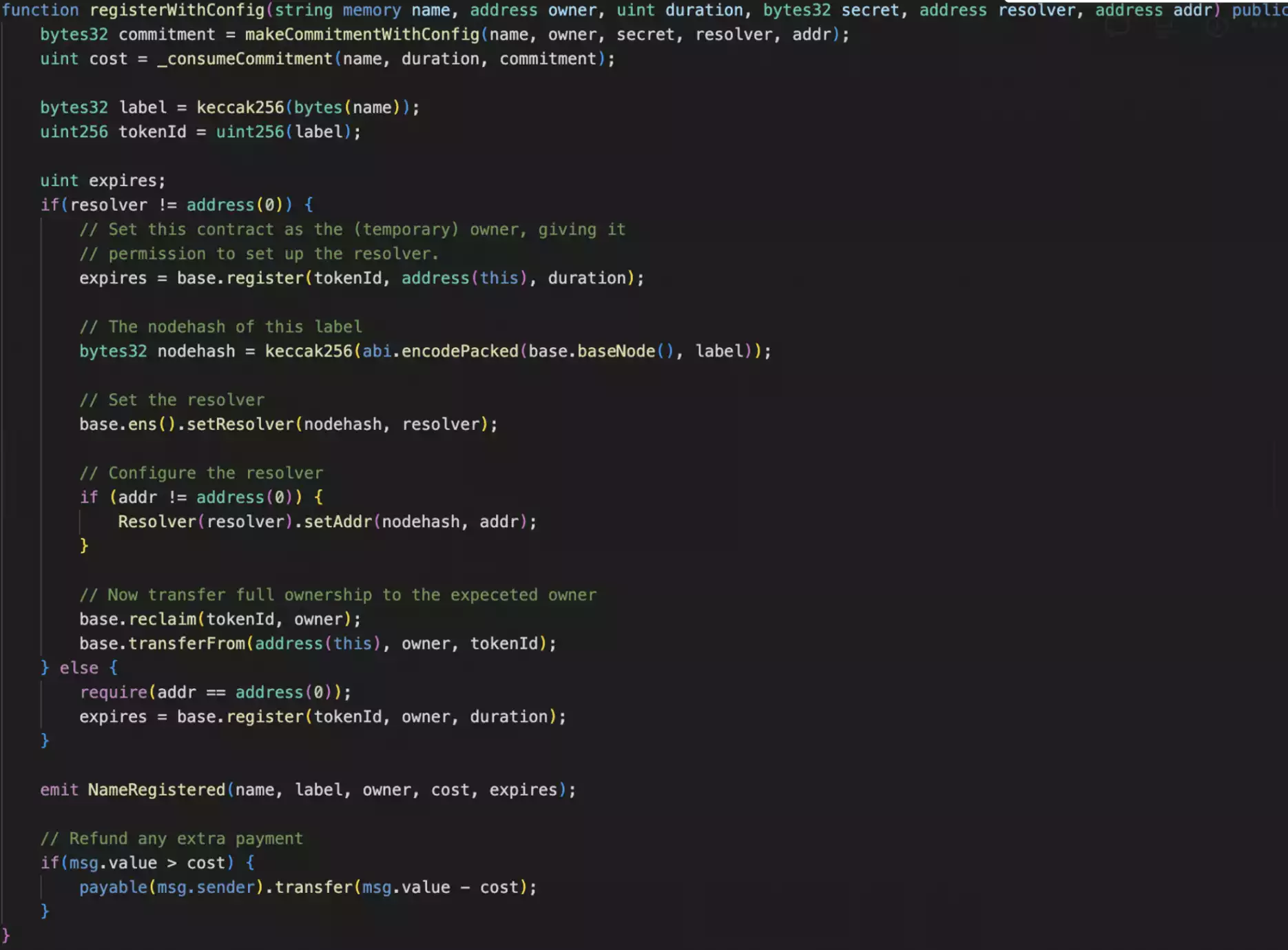The width and height of the screenshot is (1288, 950).
Task: Click the 'Refund any extra payment' comment
Action: coord(172,838)
